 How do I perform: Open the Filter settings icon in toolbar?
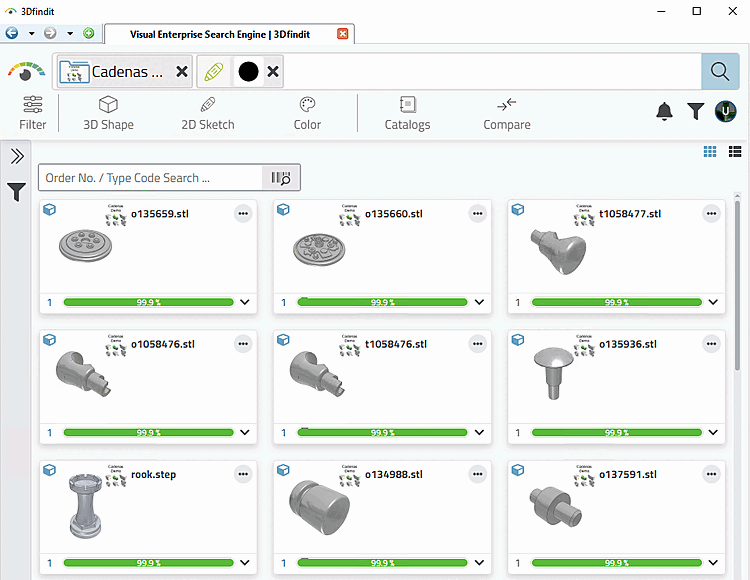coord(33,113)
